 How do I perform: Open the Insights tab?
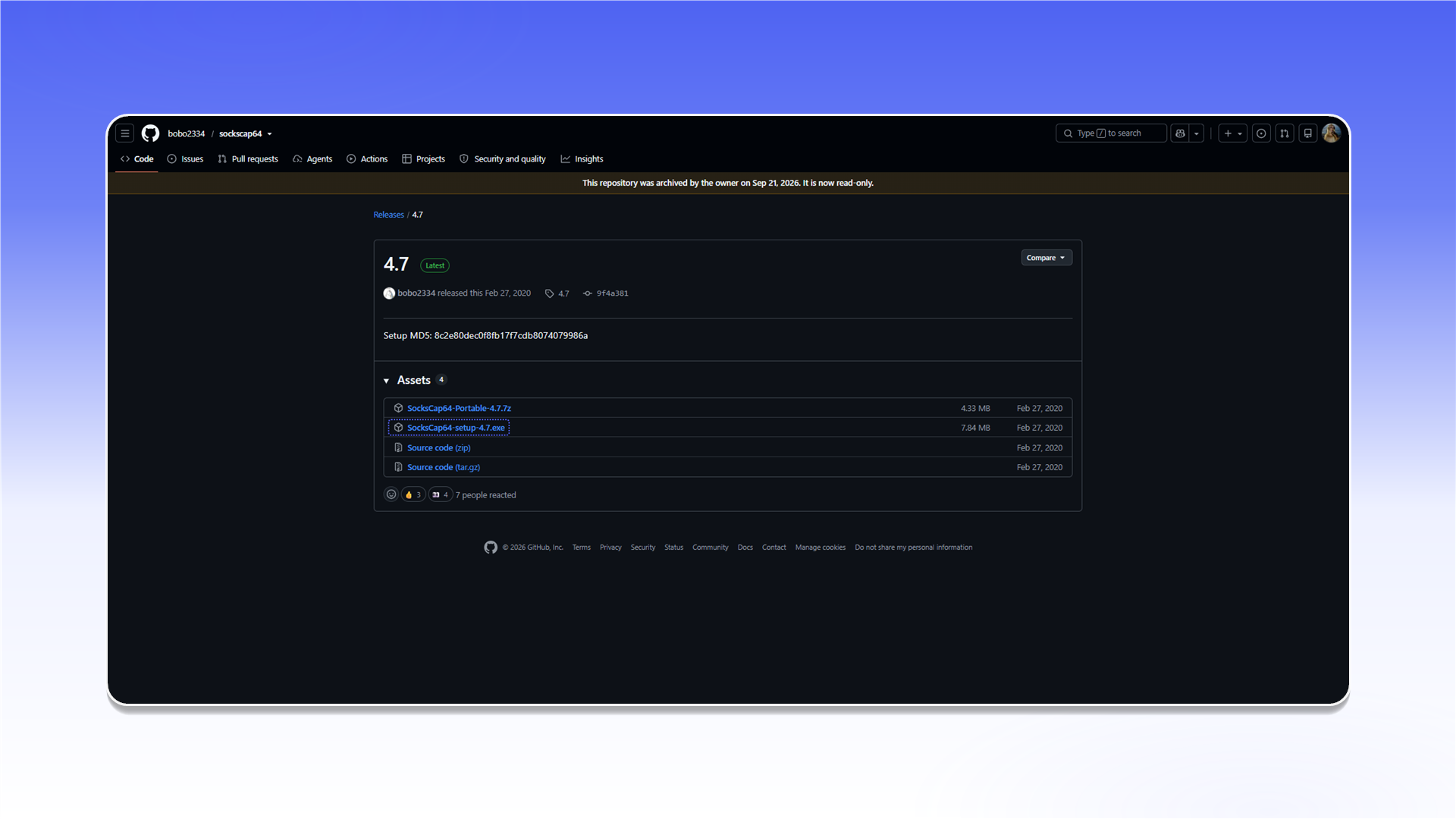click(582, 159)
